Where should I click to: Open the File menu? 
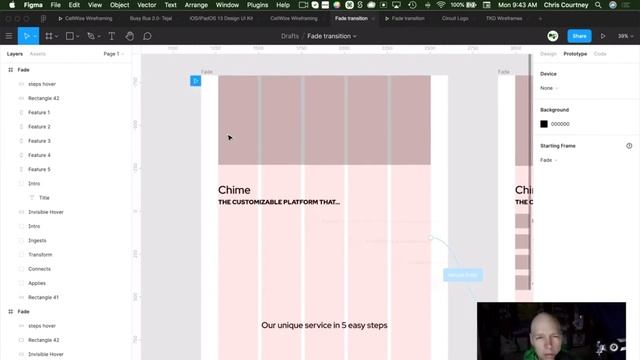56,5
